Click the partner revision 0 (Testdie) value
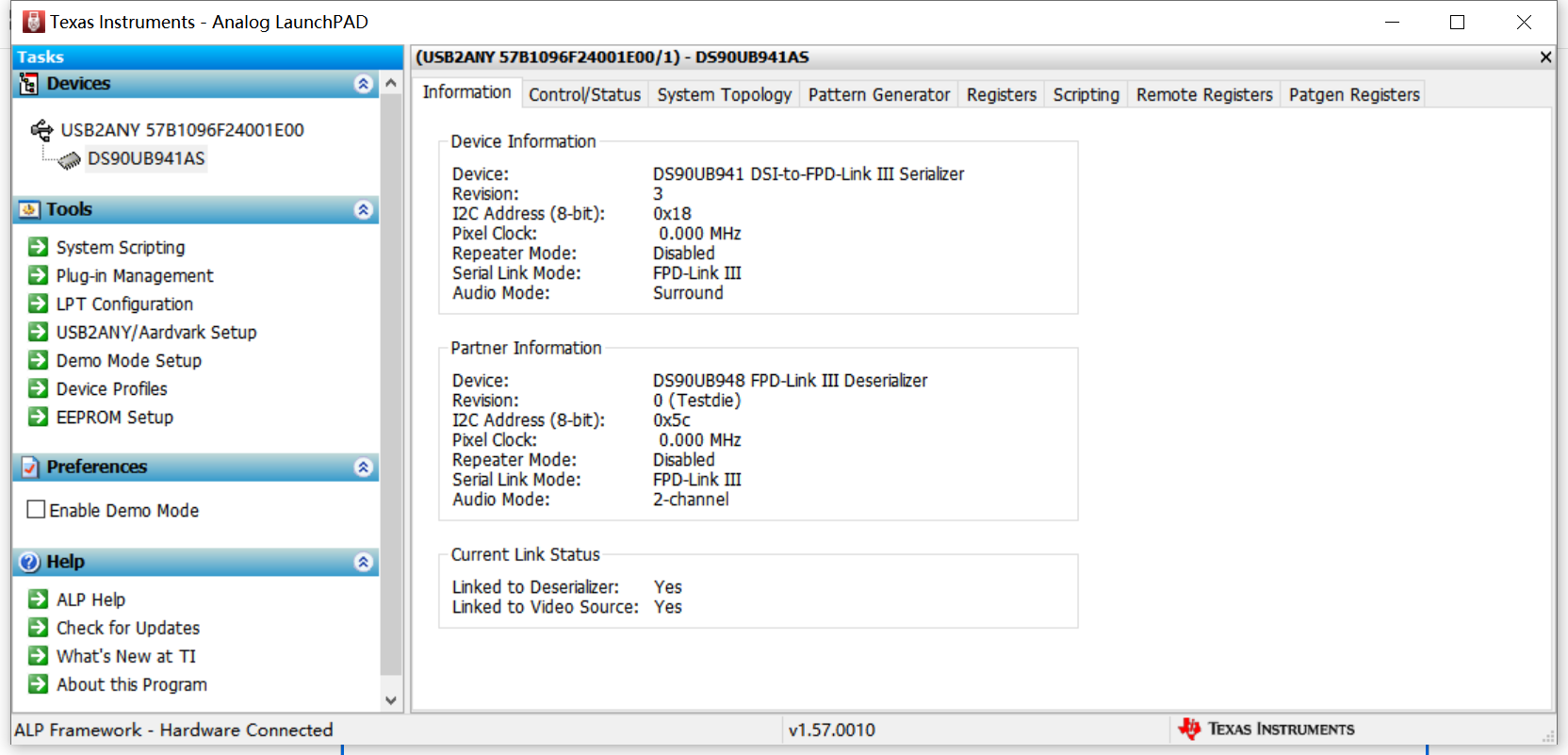1568x755 pixels. [697, 401]
